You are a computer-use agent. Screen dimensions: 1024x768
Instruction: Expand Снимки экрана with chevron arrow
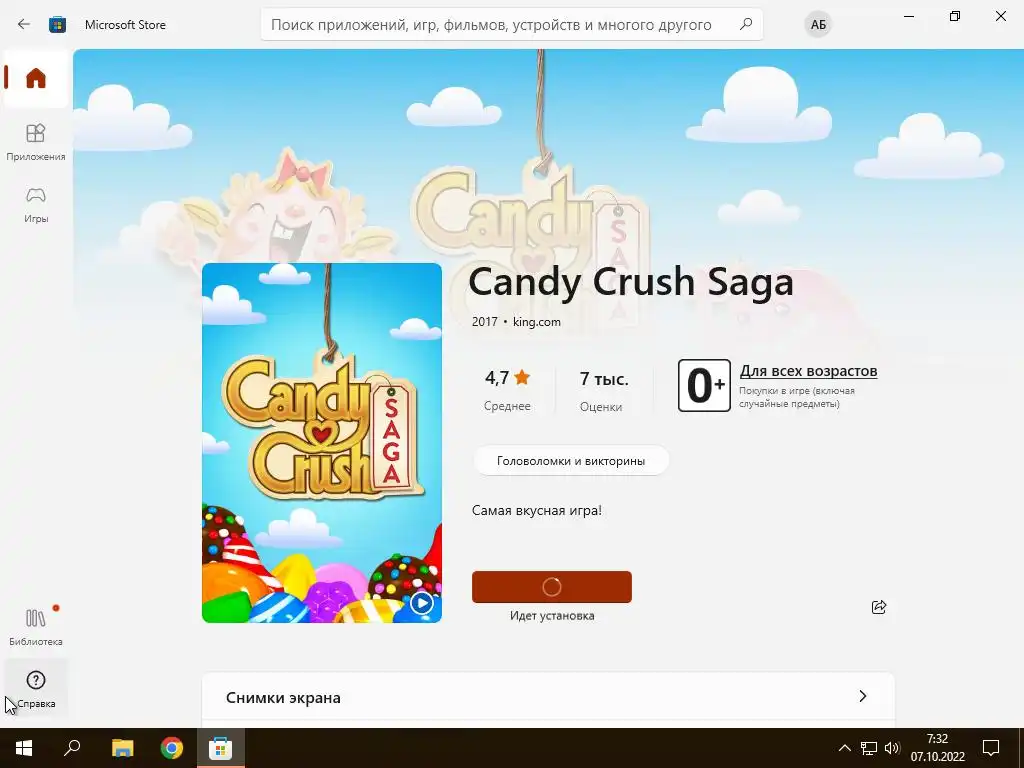coord(863,696)
